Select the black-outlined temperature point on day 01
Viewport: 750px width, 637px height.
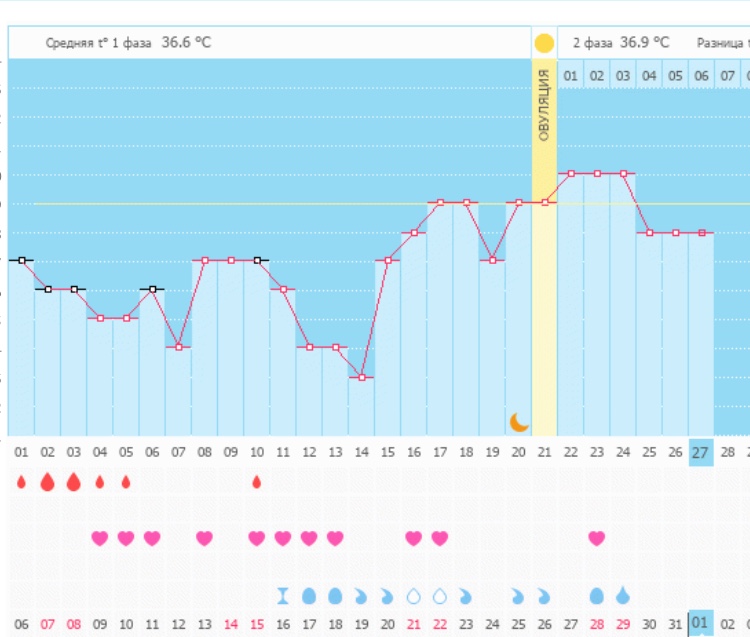(22, 261)
